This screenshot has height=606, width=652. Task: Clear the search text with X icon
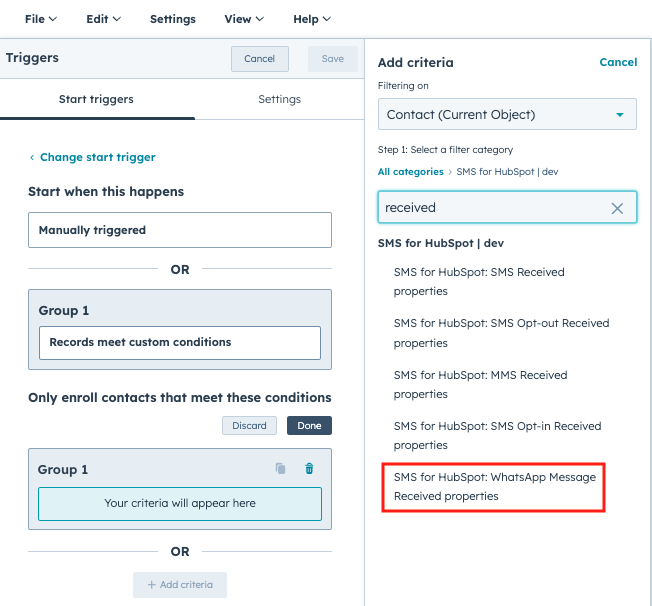617,208
